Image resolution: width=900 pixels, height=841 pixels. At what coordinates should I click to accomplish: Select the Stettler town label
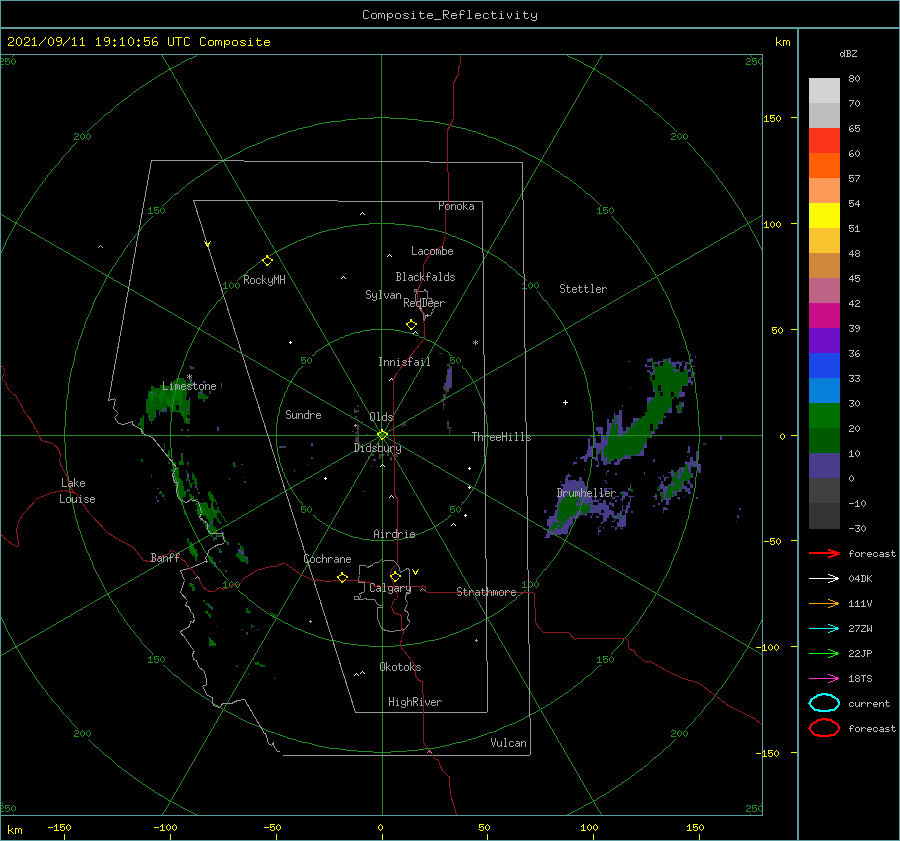tap(583, 289)
